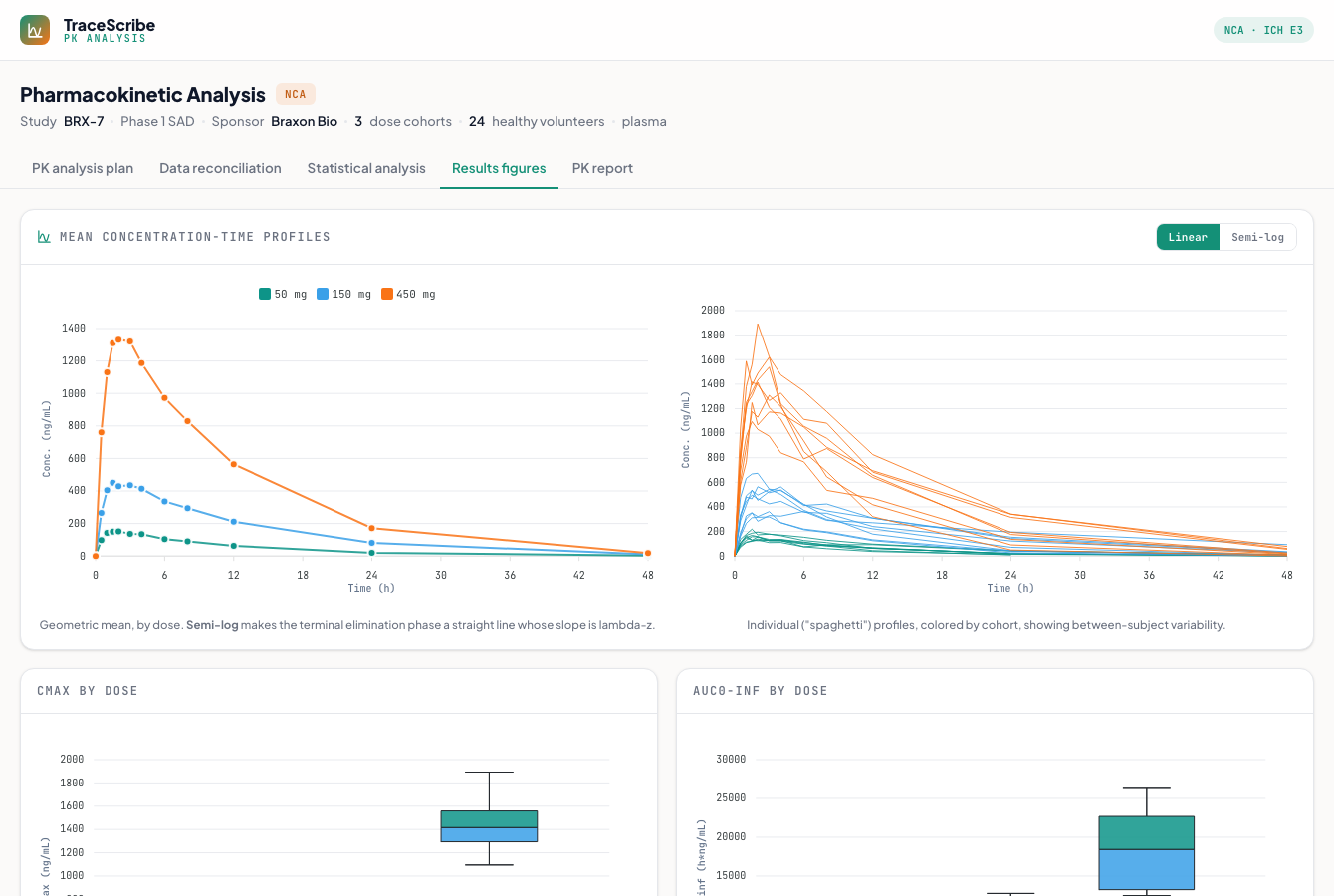Click the geometric mean caption text

pos(347,625)
